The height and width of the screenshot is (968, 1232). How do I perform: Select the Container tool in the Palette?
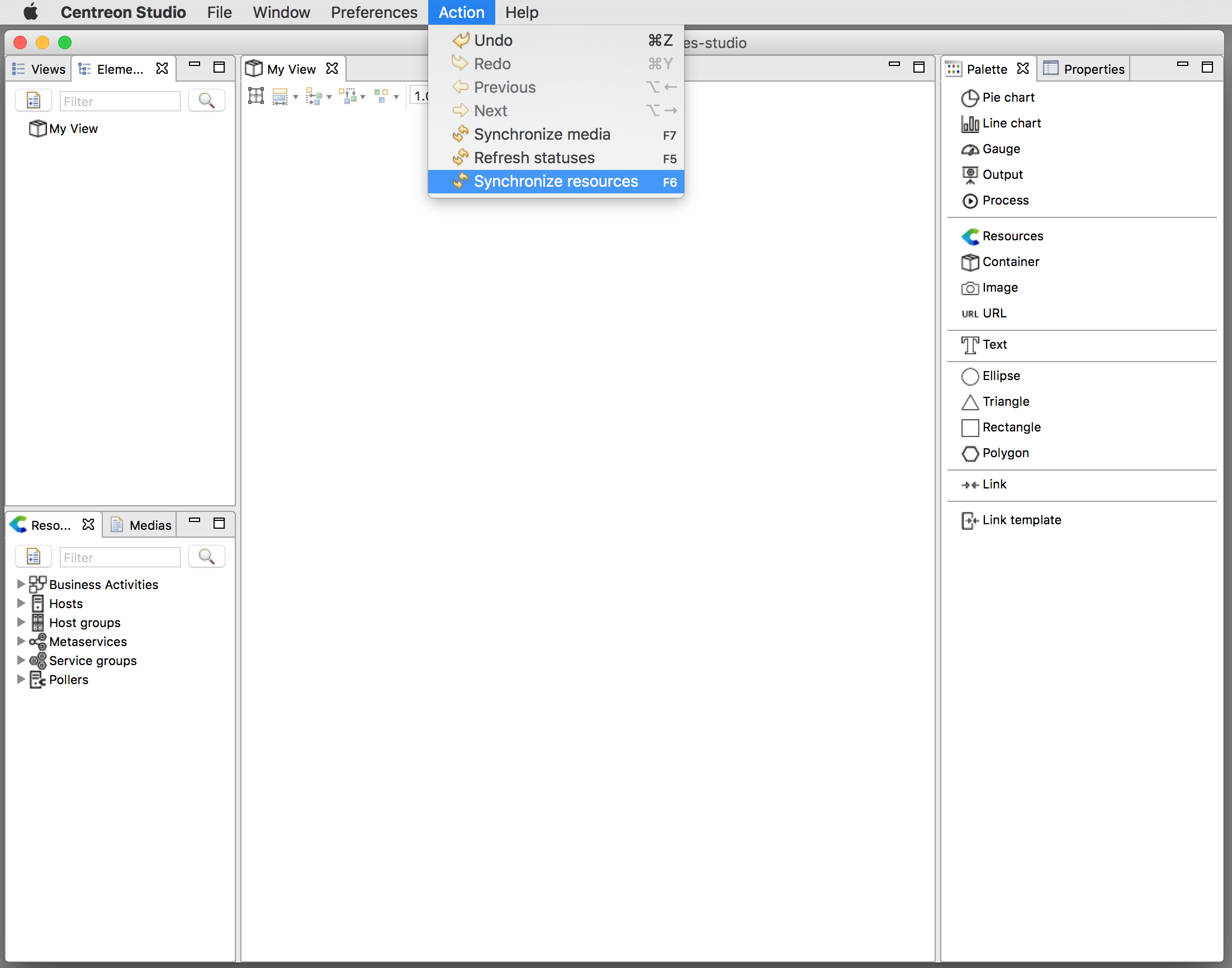(x=1011, y=262)
